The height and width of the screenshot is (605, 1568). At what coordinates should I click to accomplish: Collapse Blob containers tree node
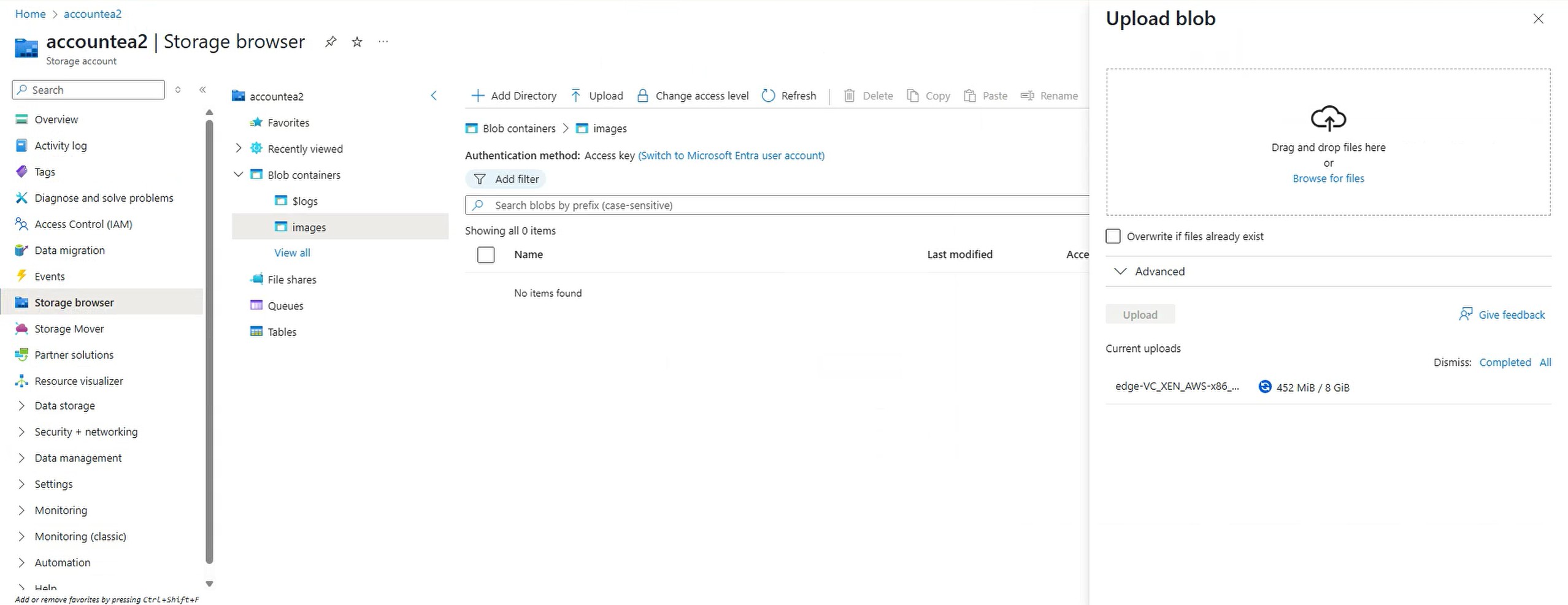click(239, 175)
